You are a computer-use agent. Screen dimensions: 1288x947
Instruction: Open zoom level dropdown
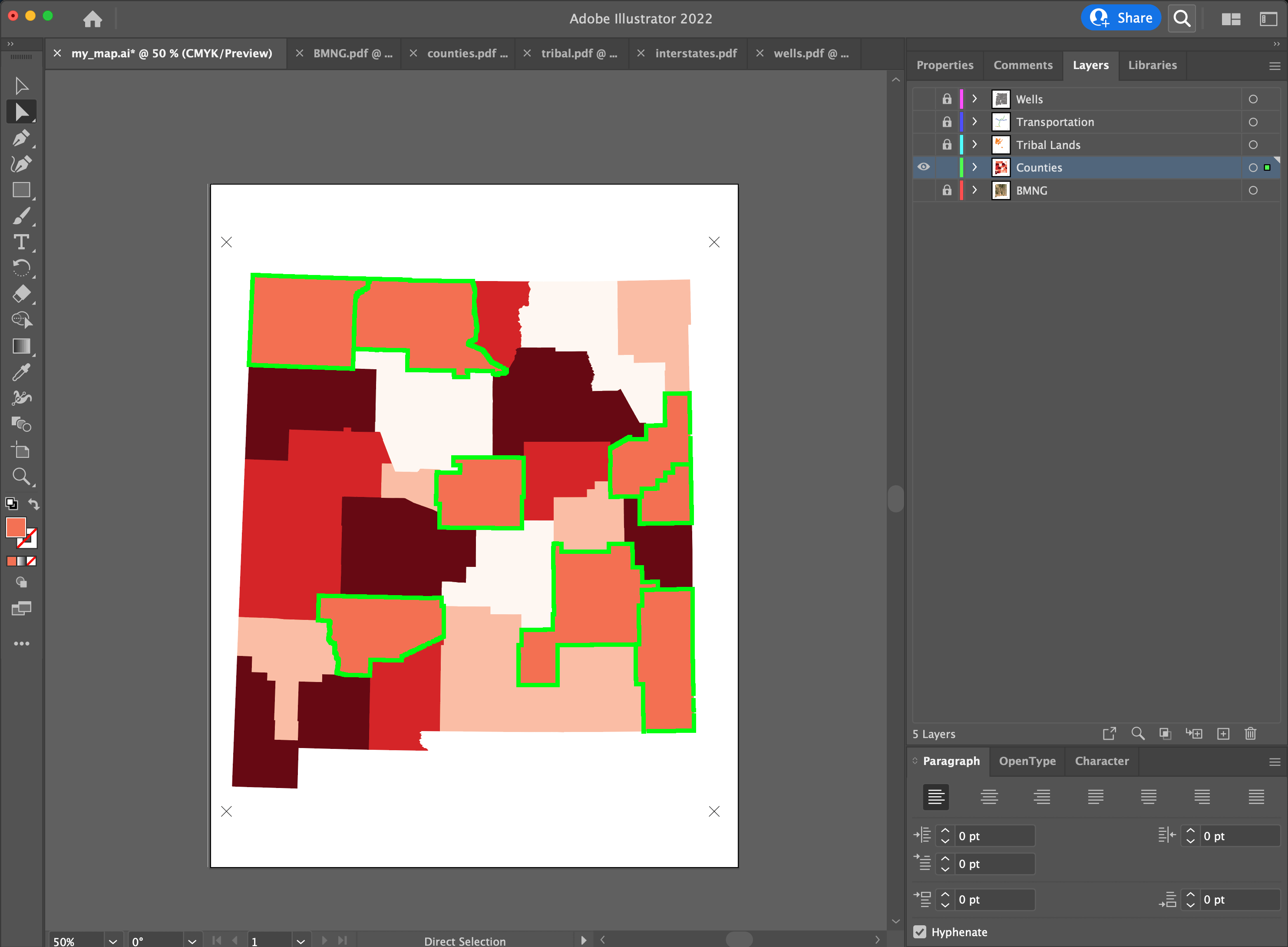pos(113,940)
